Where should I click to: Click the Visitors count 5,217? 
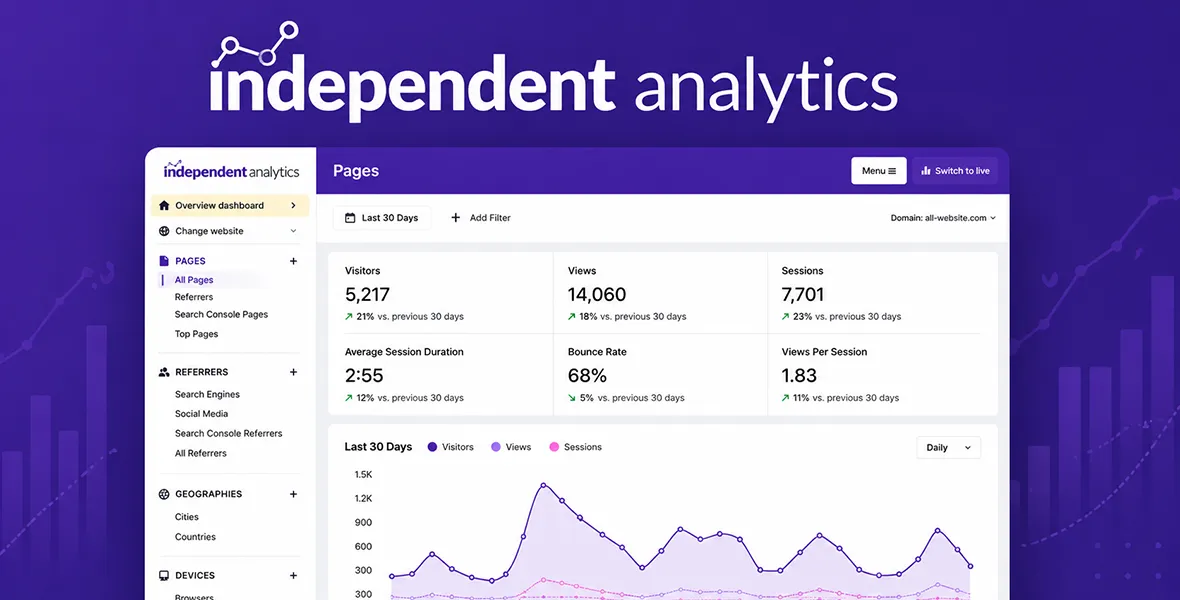pos(367,294)
